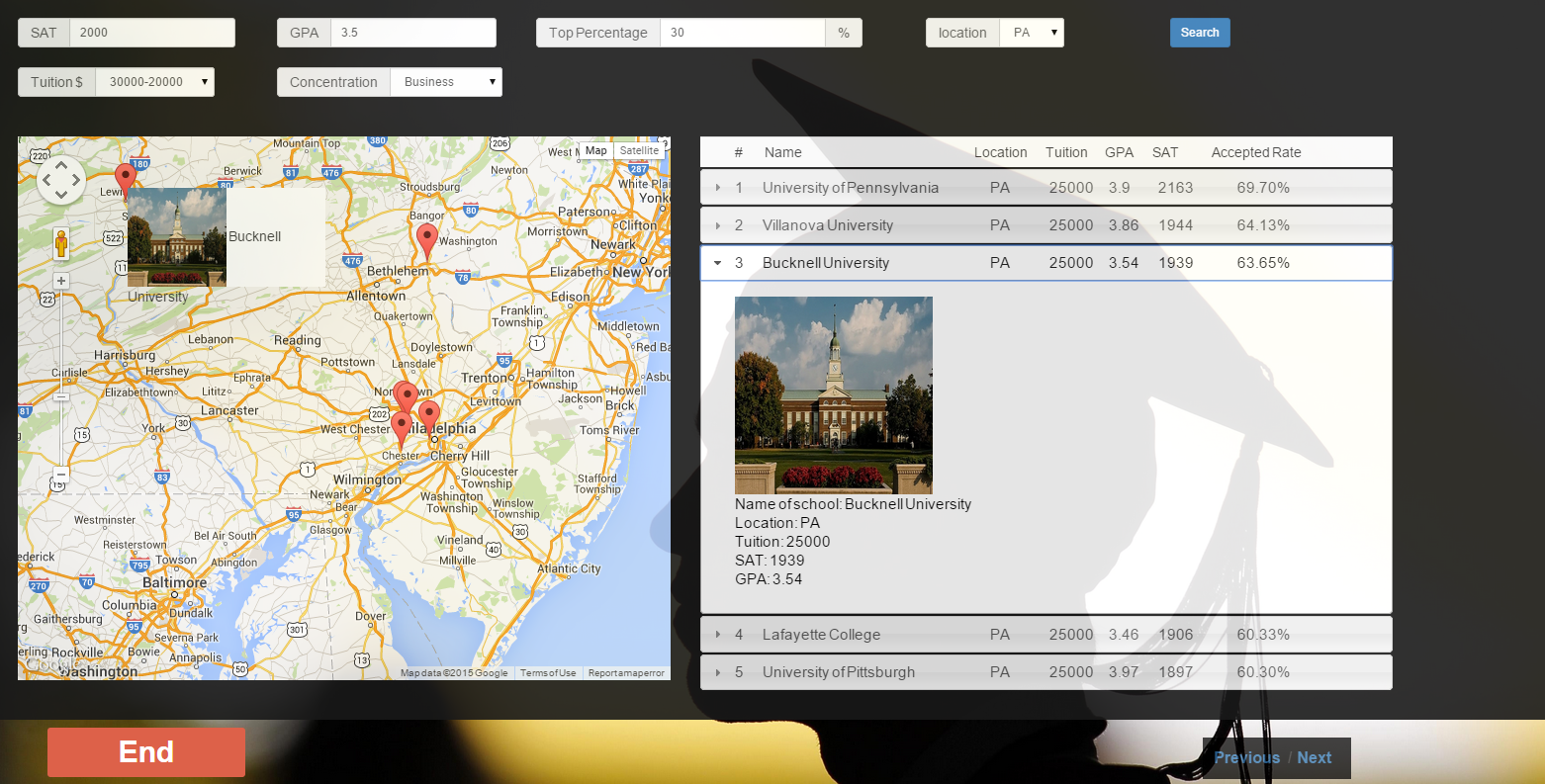Click the Accepted Rate column header
This screenshot has height=784, width=1545.
(1256, 152)
